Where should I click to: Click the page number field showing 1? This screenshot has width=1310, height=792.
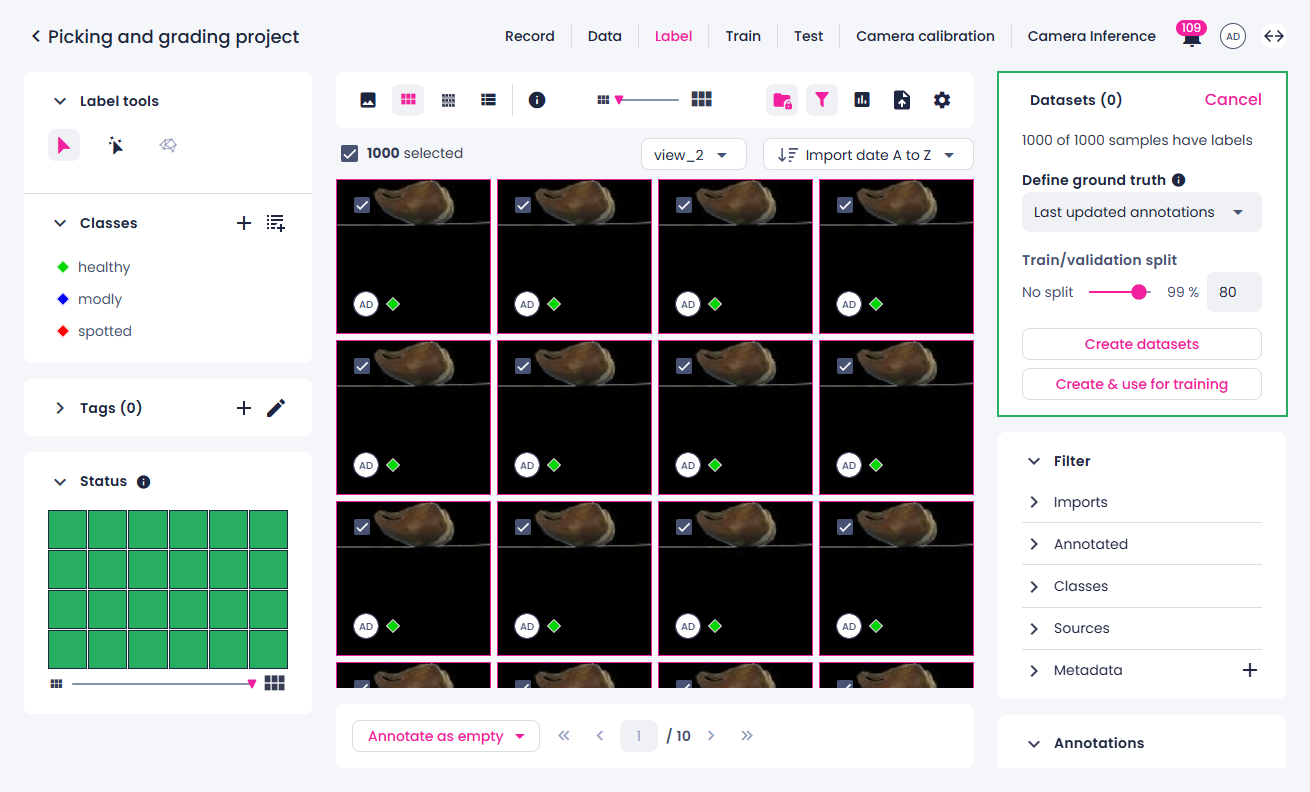(639, 736)
